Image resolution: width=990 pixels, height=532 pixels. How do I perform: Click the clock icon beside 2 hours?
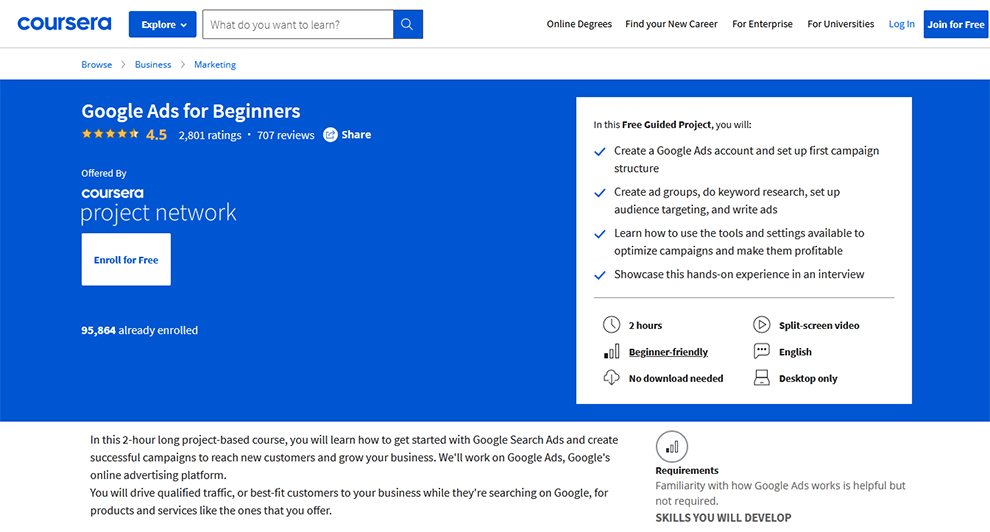click(x=611, y=325)
